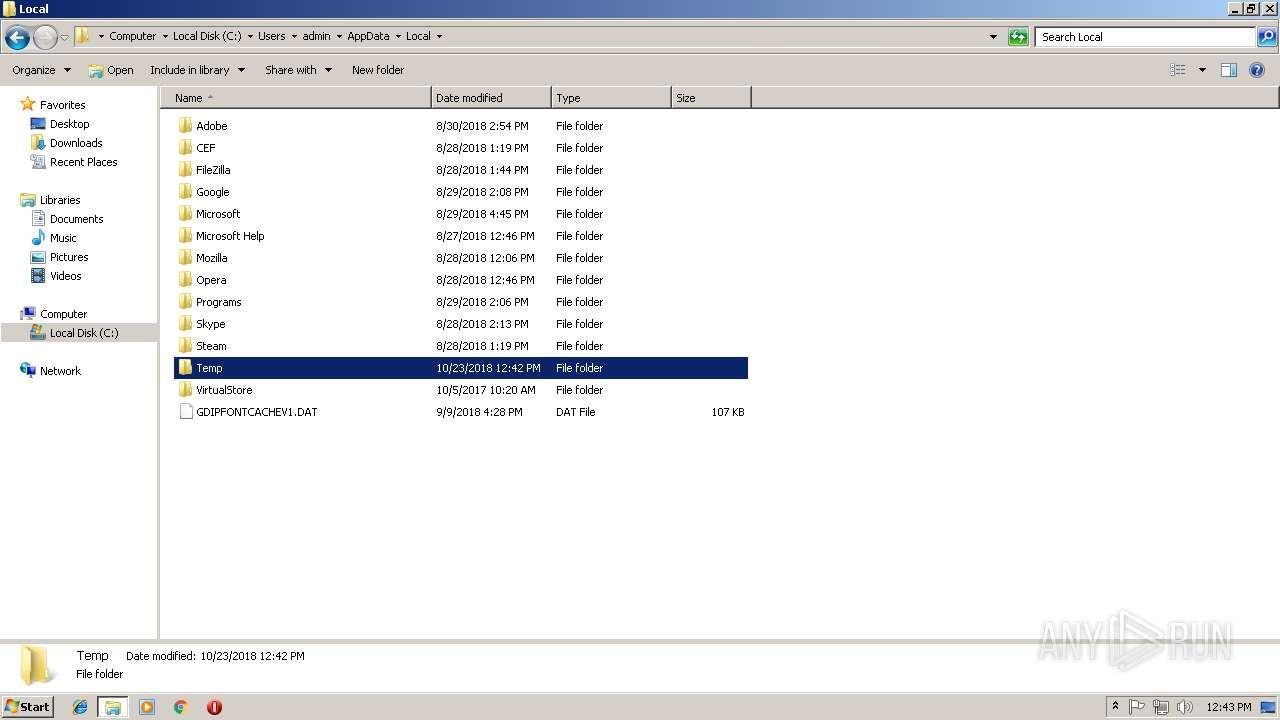Expand the dropdown arrow after admin breadcrumb
This screenshot has width=1280, height=720.
(x=338, y=36)
